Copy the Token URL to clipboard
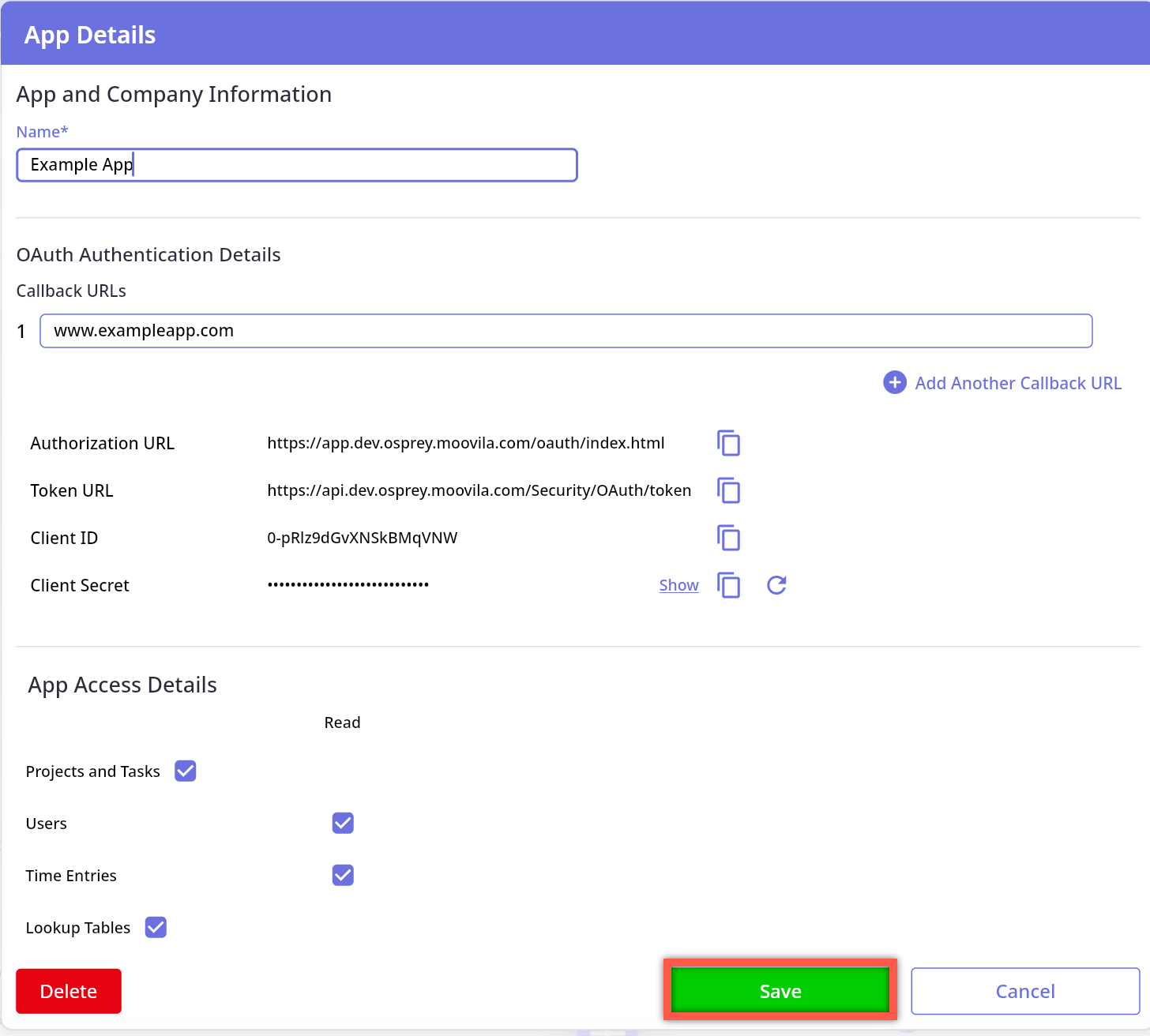1150x1036 pixels. [x=728, y=490]
